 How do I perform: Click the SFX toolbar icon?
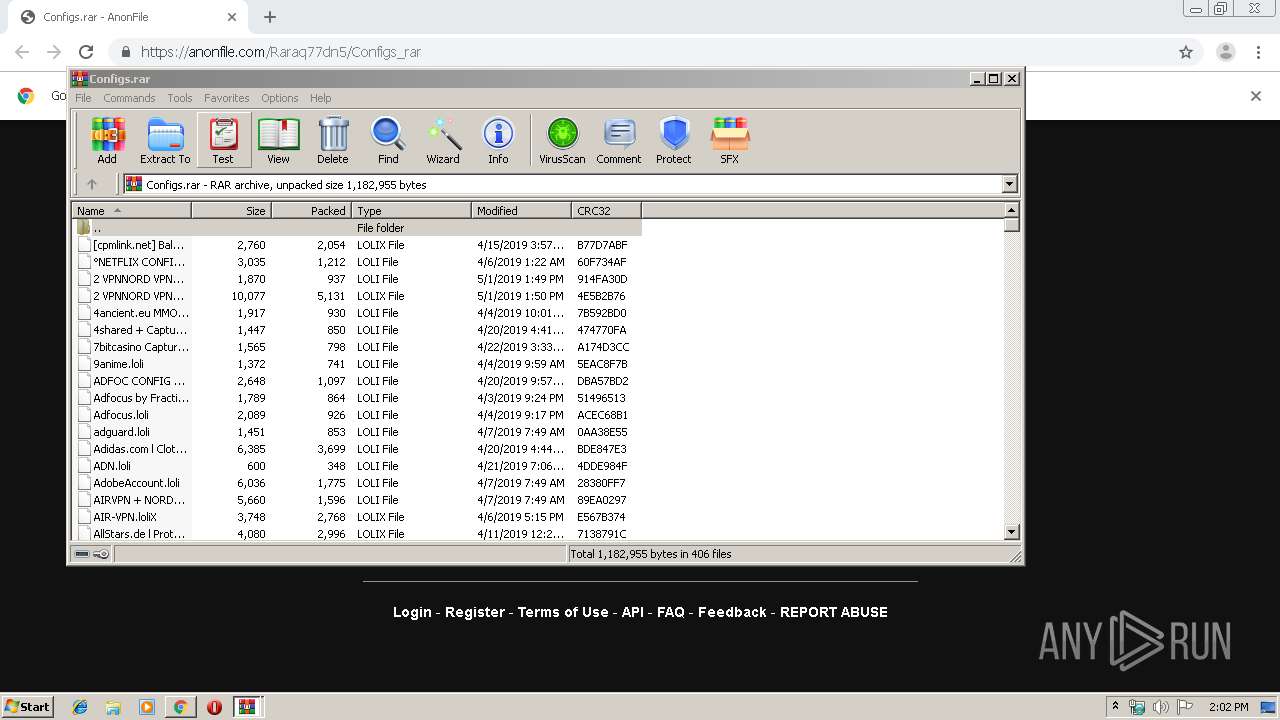[730, 140]
